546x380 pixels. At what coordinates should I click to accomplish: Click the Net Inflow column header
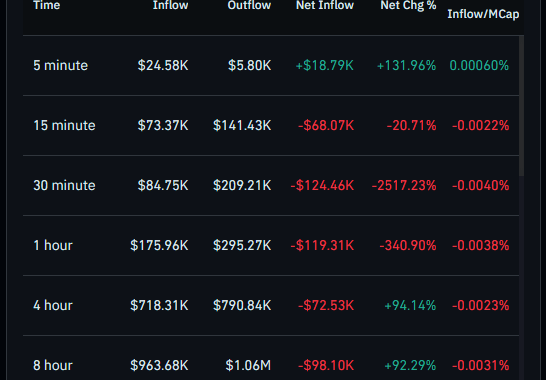(x=325, y=5)
